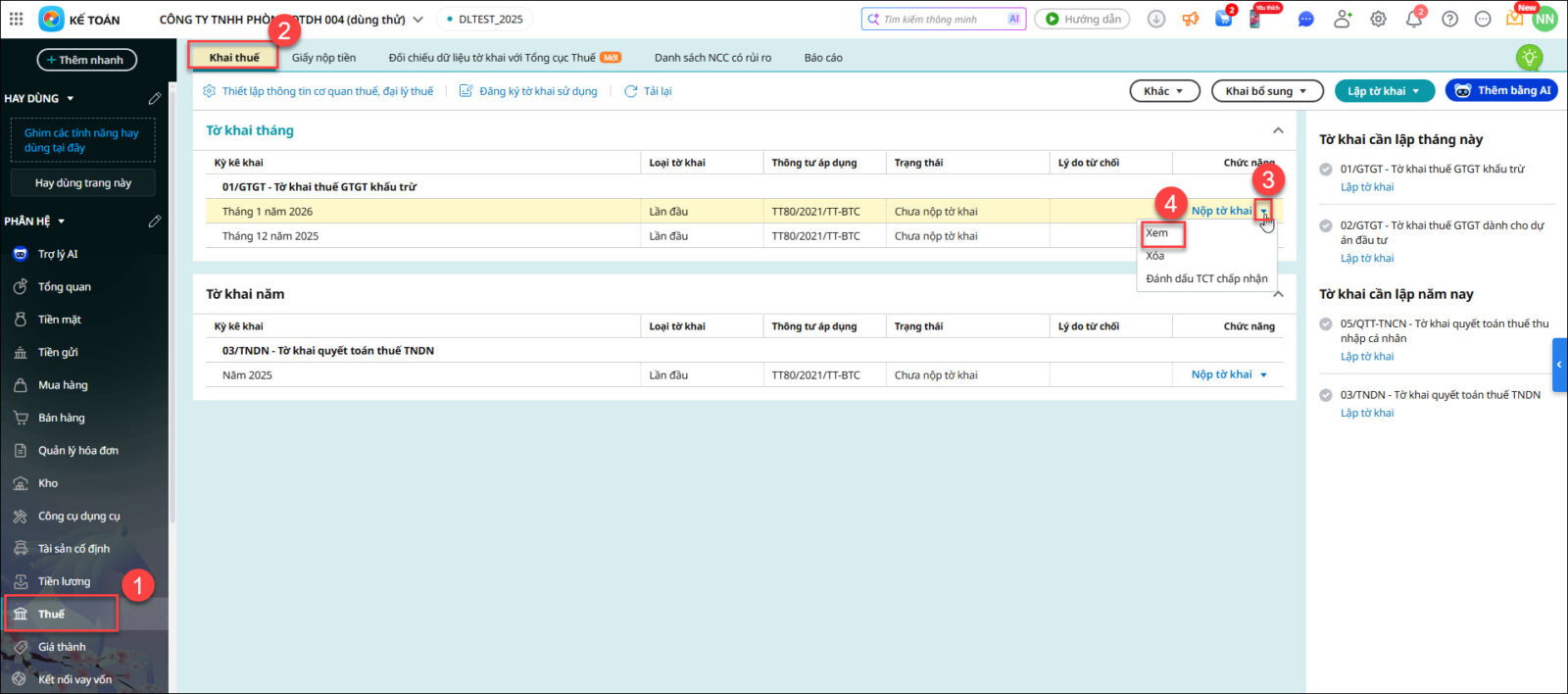Screen dimensions: 1568x694
Task: Click the green lightbulb suggestion icon
Action: click(x=1529, y=58)
